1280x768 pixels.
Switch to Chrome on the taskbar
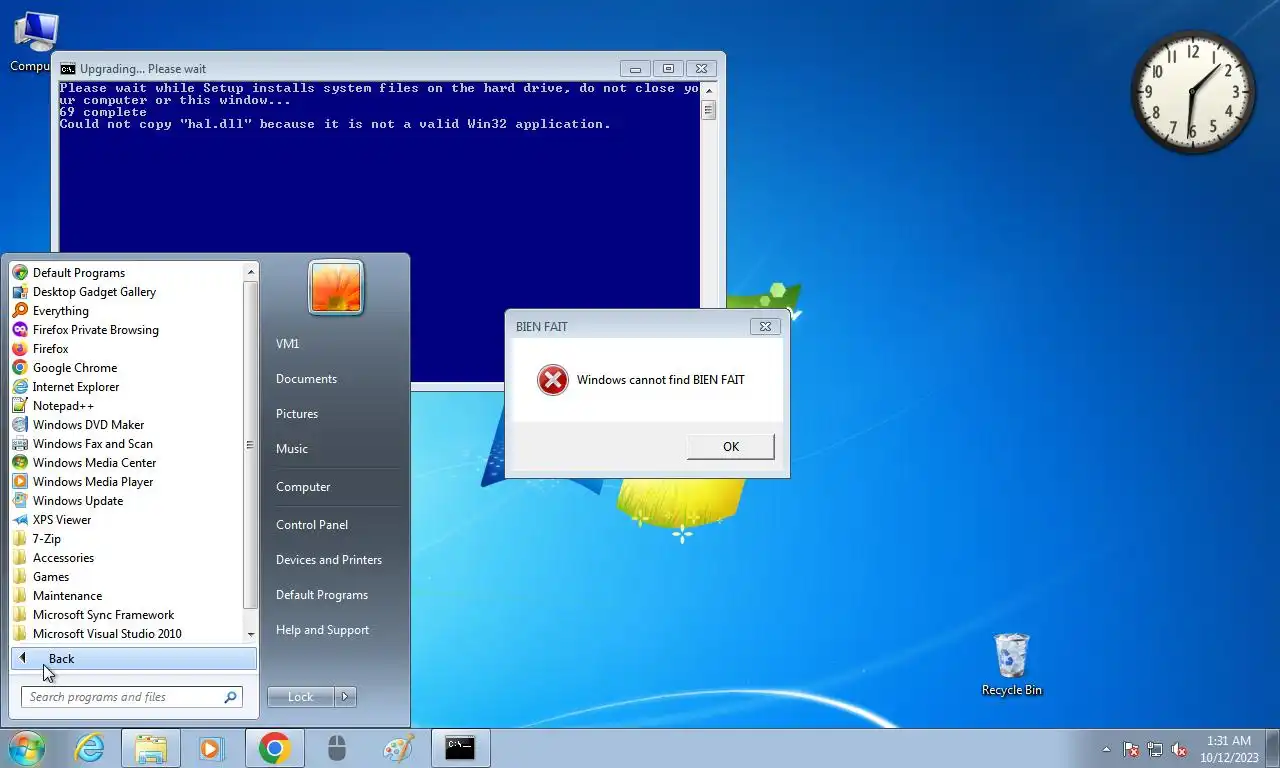(274, 748)
